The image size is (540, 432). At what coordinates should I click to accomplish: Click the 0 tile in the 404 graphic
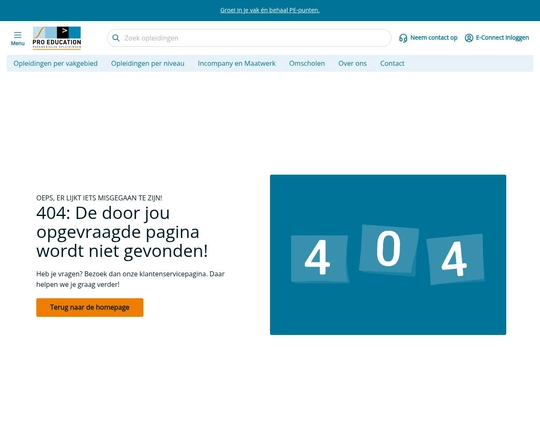[x=389, y=250]
